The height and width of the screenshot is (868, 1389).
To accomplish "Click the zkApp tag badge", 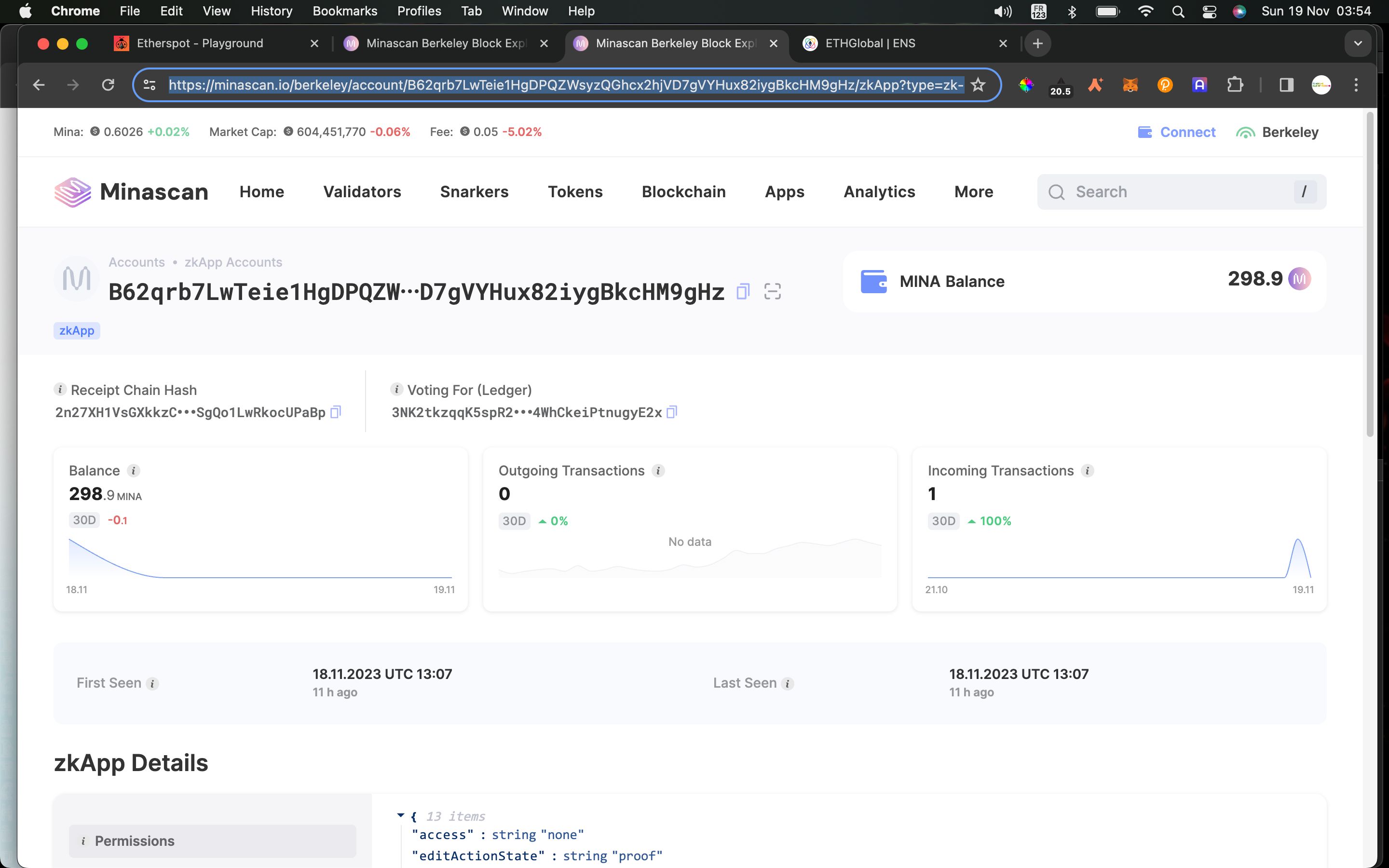I will 77,331.
